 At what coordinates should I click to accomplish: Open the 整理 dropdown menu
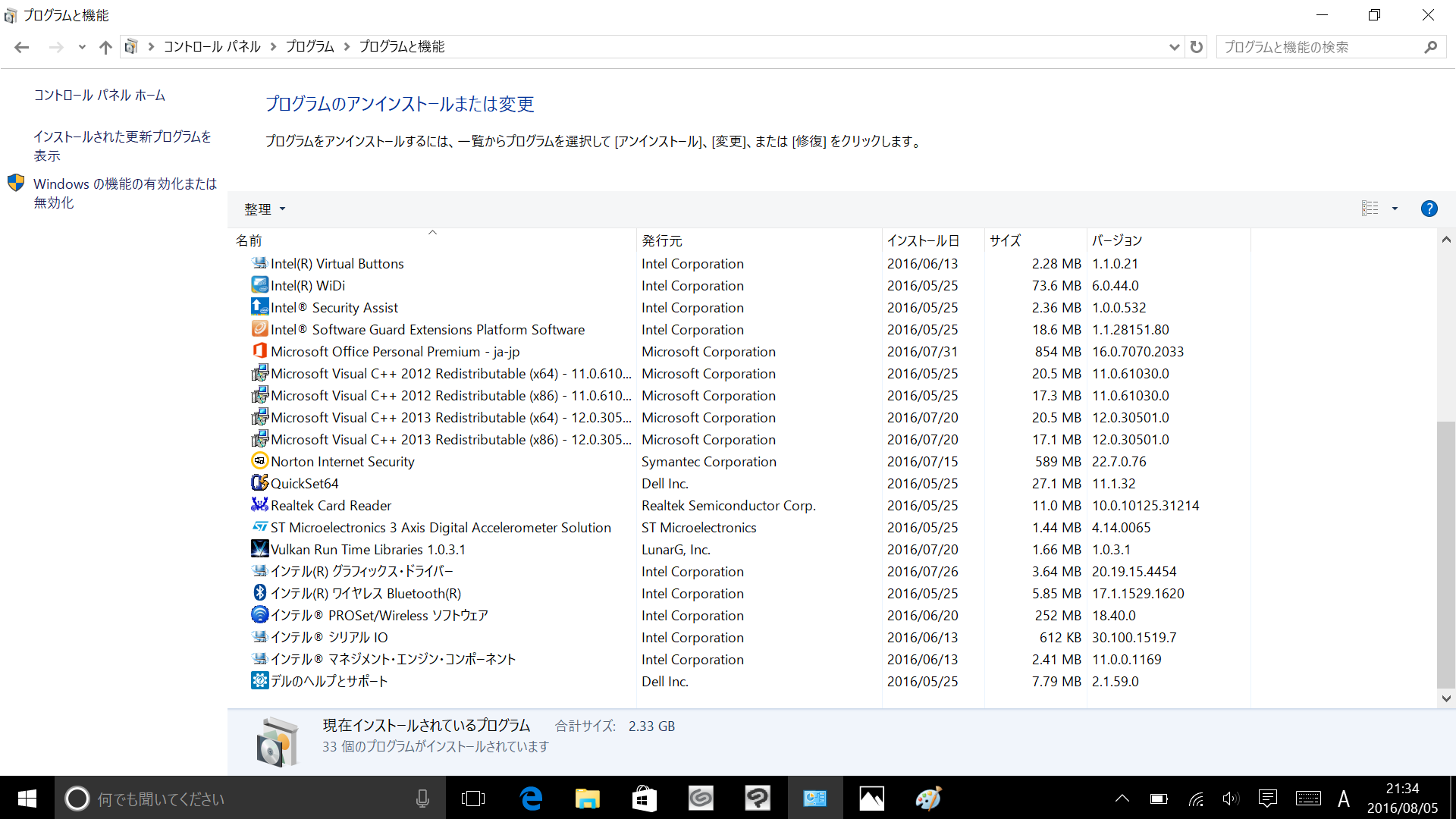[x=265, y=209]
